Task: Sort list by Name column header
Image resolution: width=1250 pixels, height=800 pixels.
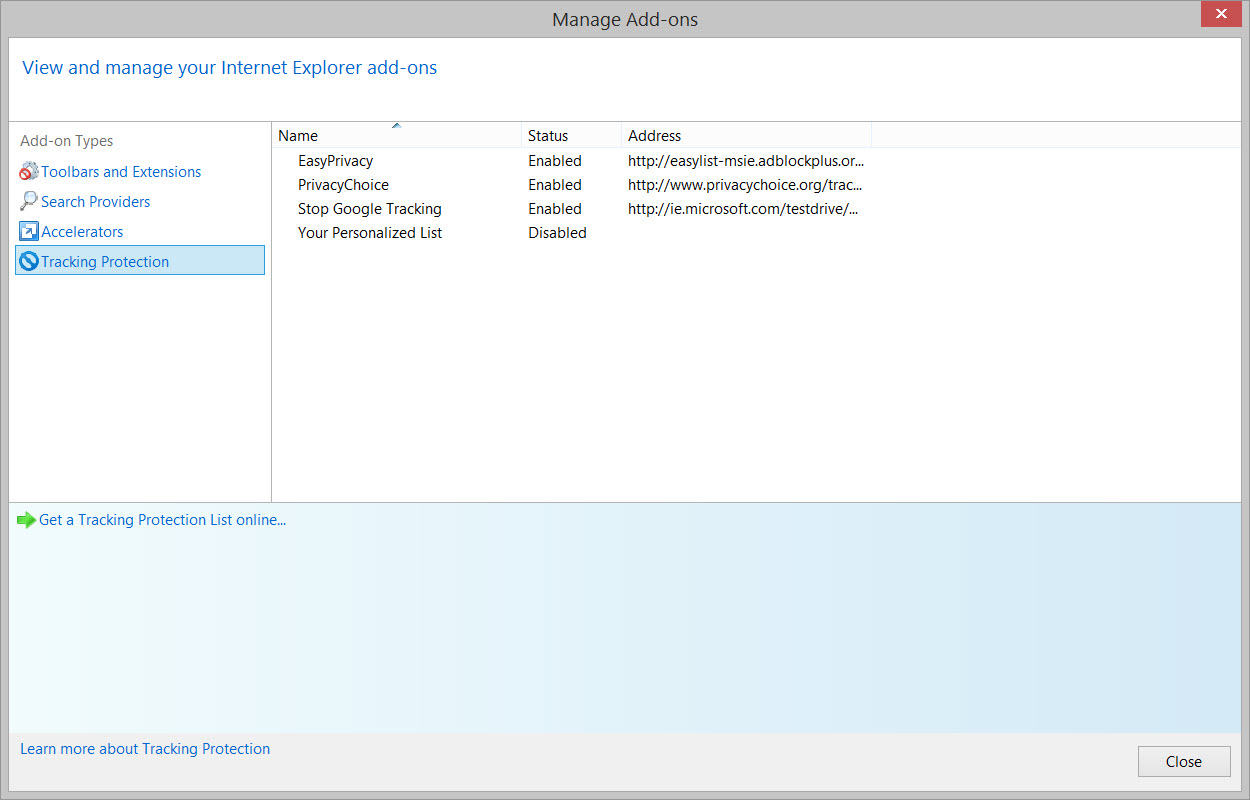Action: click(x=397, y=135)
